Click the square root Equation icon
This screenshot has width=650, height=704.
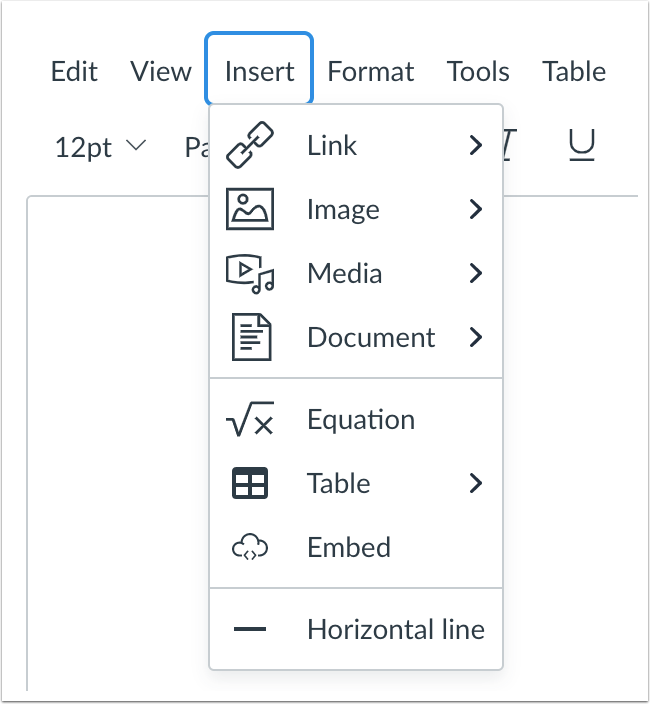click(250, 421)
